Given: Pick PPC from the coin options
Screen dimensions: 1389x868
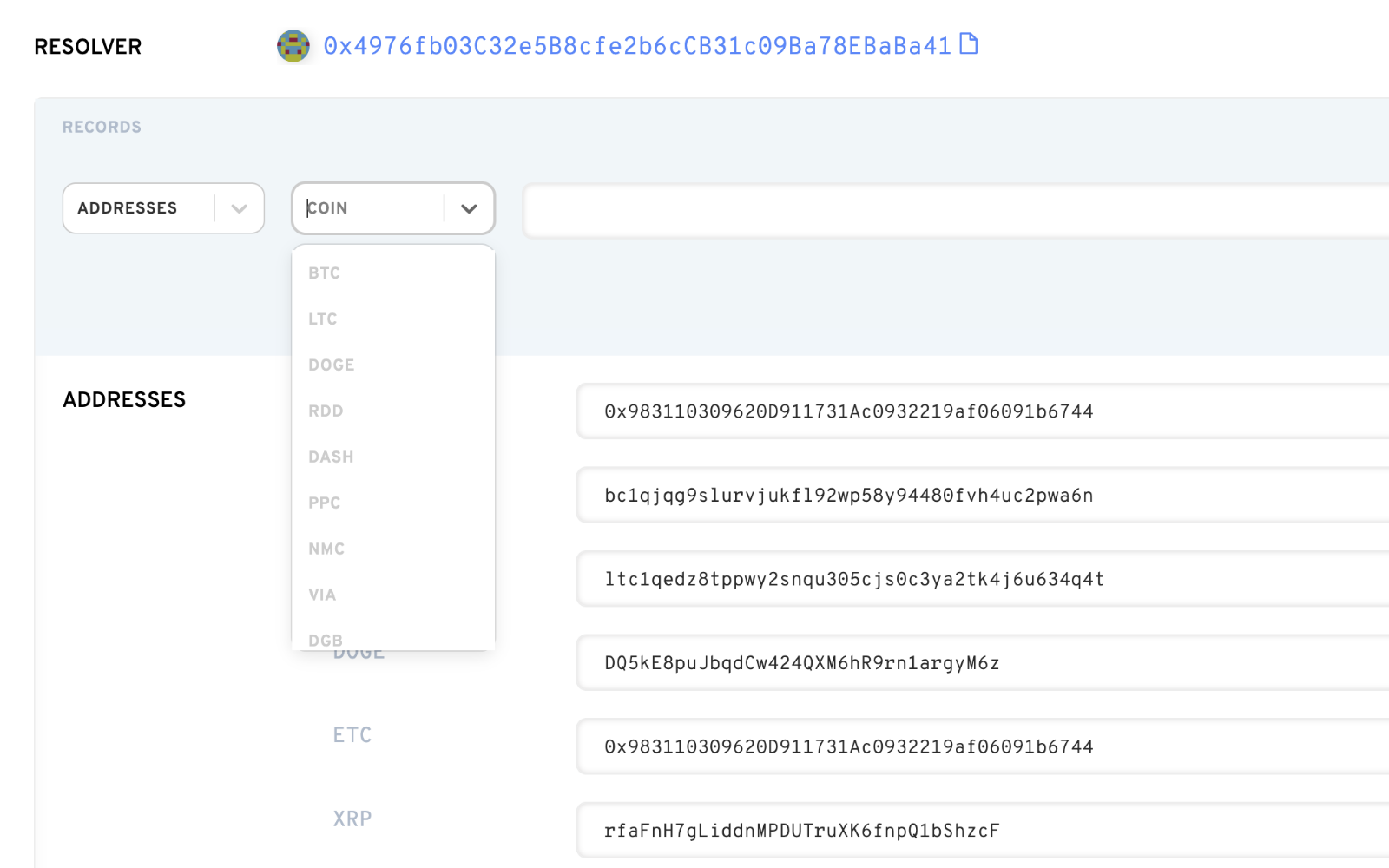Looking at the screenshot, I should (x=393, y=503).
